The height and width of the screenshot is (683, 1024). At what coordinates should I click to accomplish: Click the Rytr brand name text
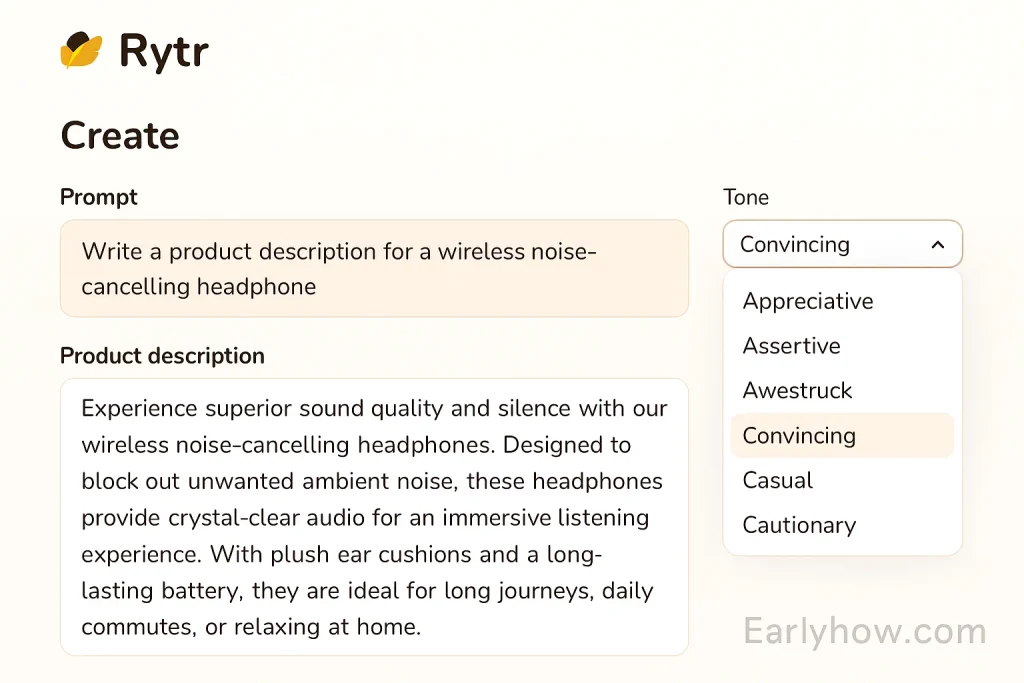[x=163, y=52]
